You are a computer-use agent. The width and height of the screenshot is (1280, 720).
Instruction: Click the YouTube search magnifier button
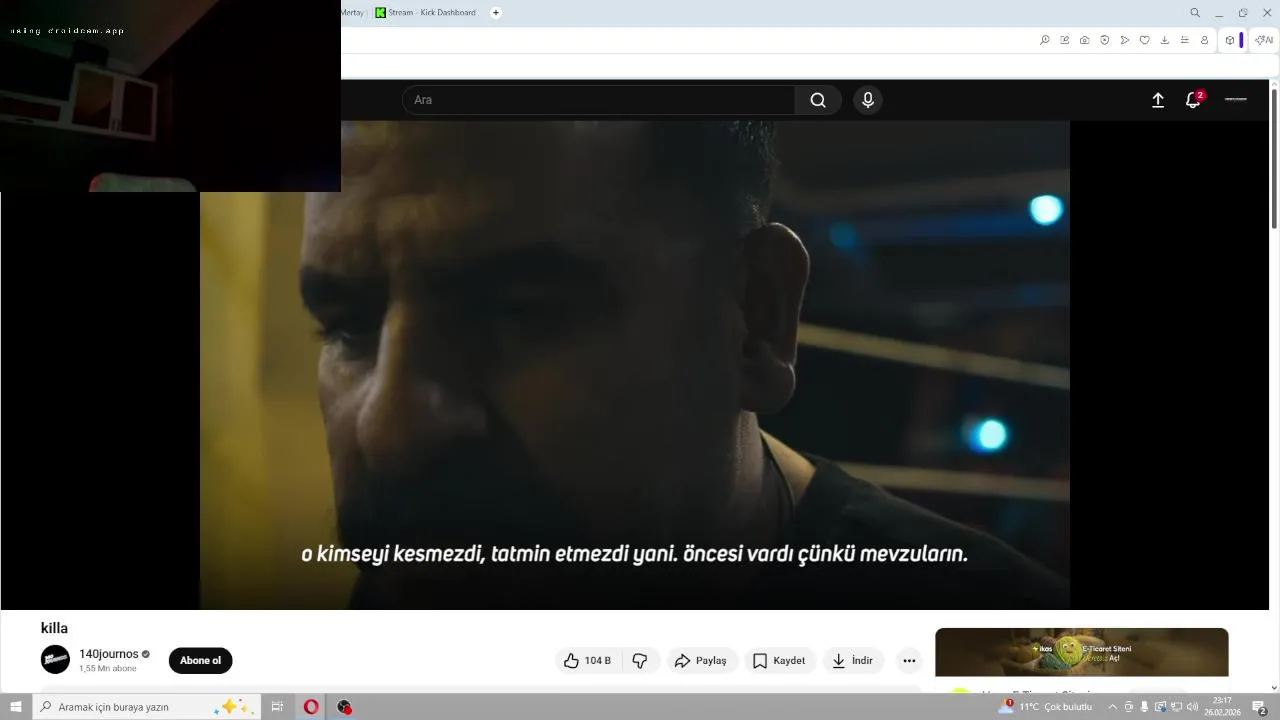coord(818,100)
